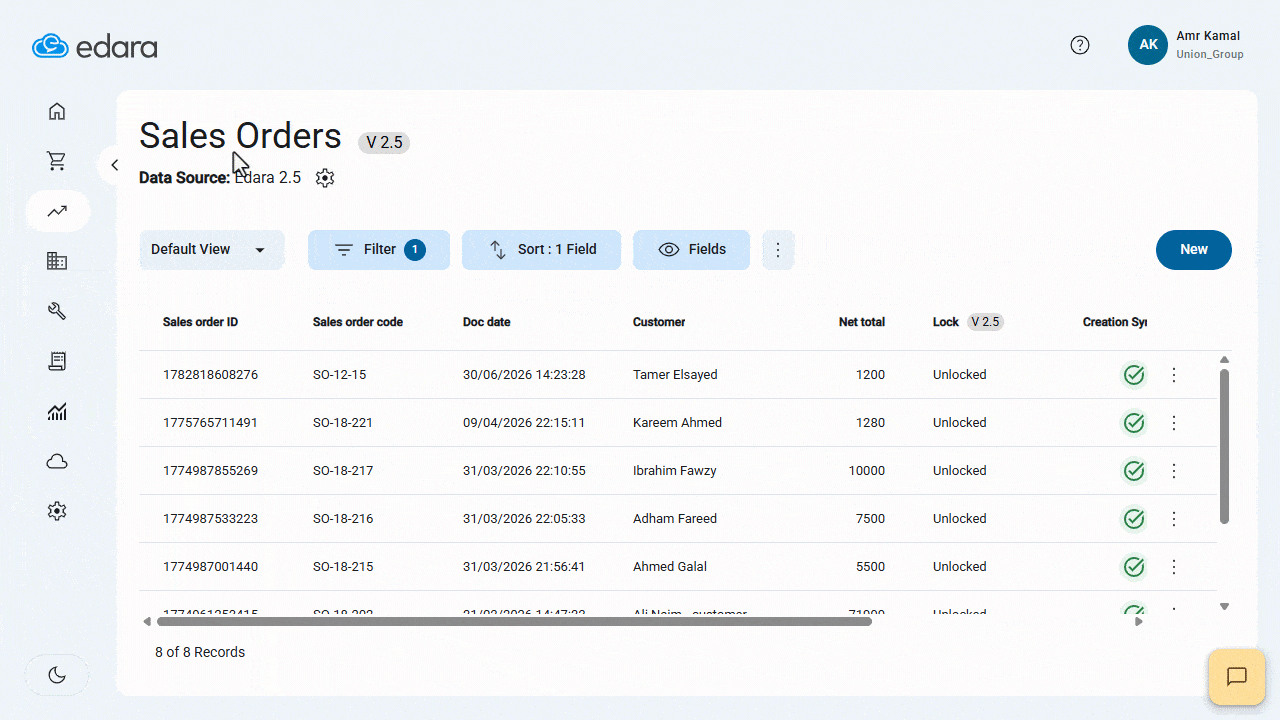Open row menu for Tamer Elsayed order
Viewport: 1280px width, 720px height.
pyautogui.click(x=1174, y=375)
